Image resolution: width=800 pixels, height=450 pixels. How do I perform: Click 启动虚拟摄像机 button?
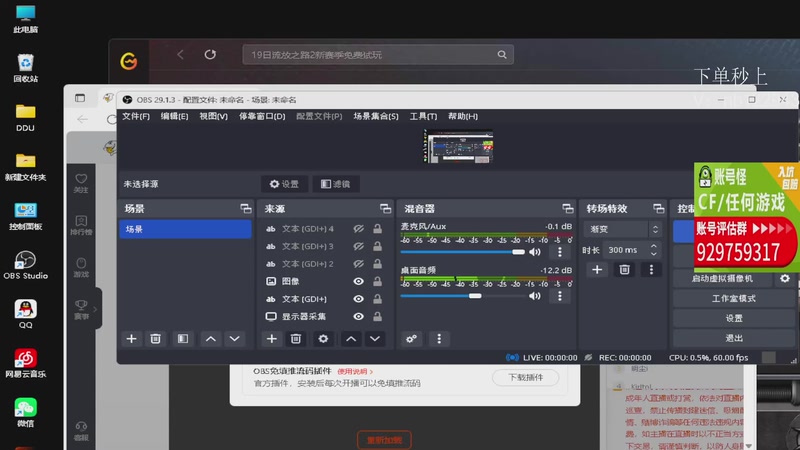click(x=722, y=278)
